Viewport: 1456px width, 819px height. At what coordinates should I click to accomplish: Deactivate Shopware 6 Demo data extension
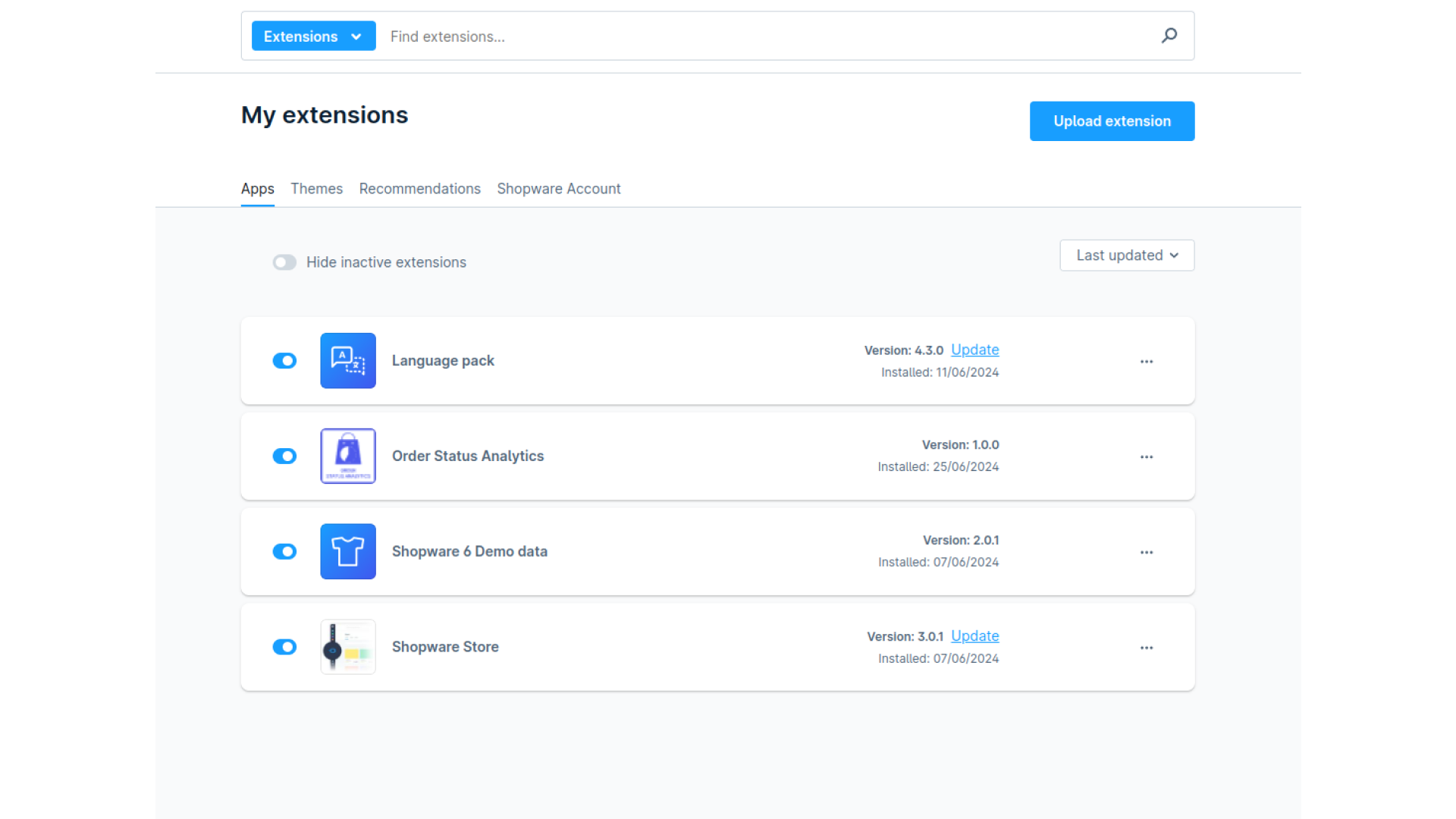[x=284, y=552]
